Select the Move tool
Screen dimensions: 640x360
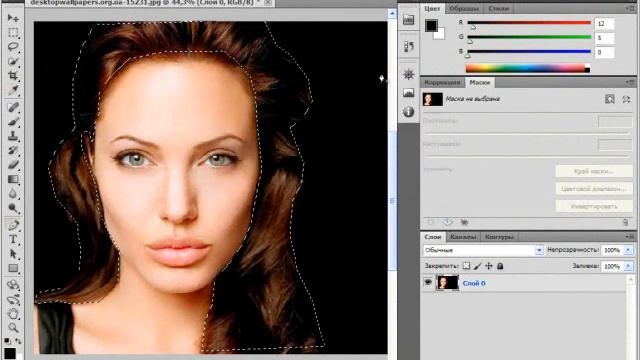[13, 18]
